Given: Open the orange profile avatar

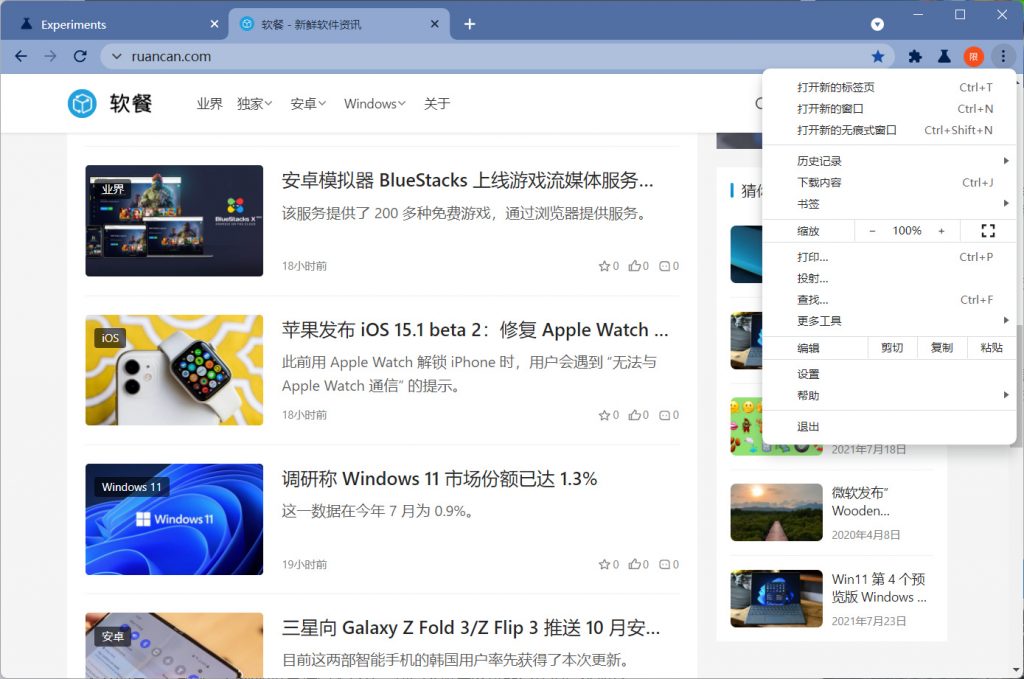Looking at the screenshot, I should coord(973,57).
